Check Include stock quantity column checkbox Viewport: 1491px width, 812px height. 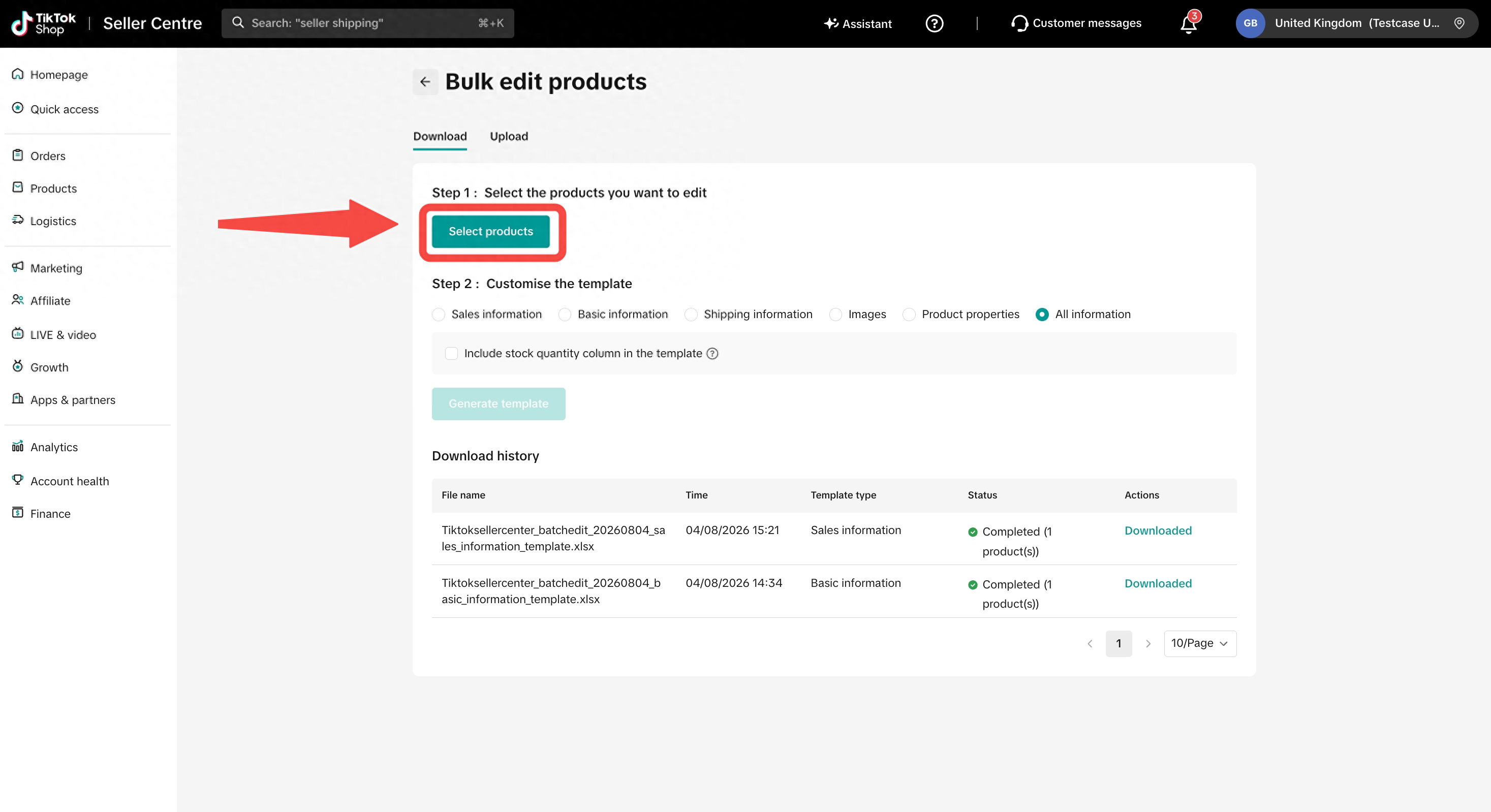coord(451,354)
